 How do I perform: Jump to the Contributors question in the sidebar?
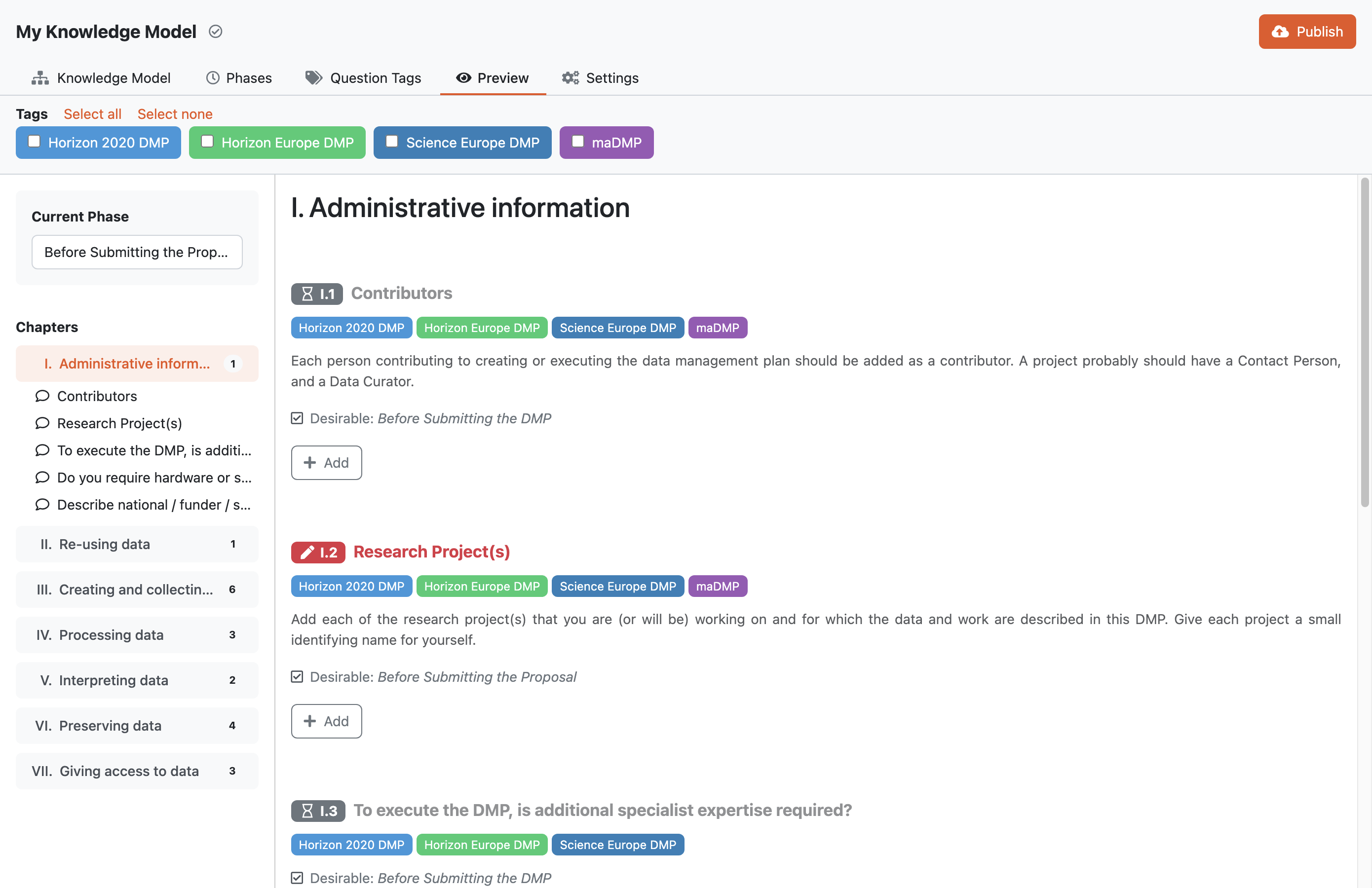click(x=97, y=396)
